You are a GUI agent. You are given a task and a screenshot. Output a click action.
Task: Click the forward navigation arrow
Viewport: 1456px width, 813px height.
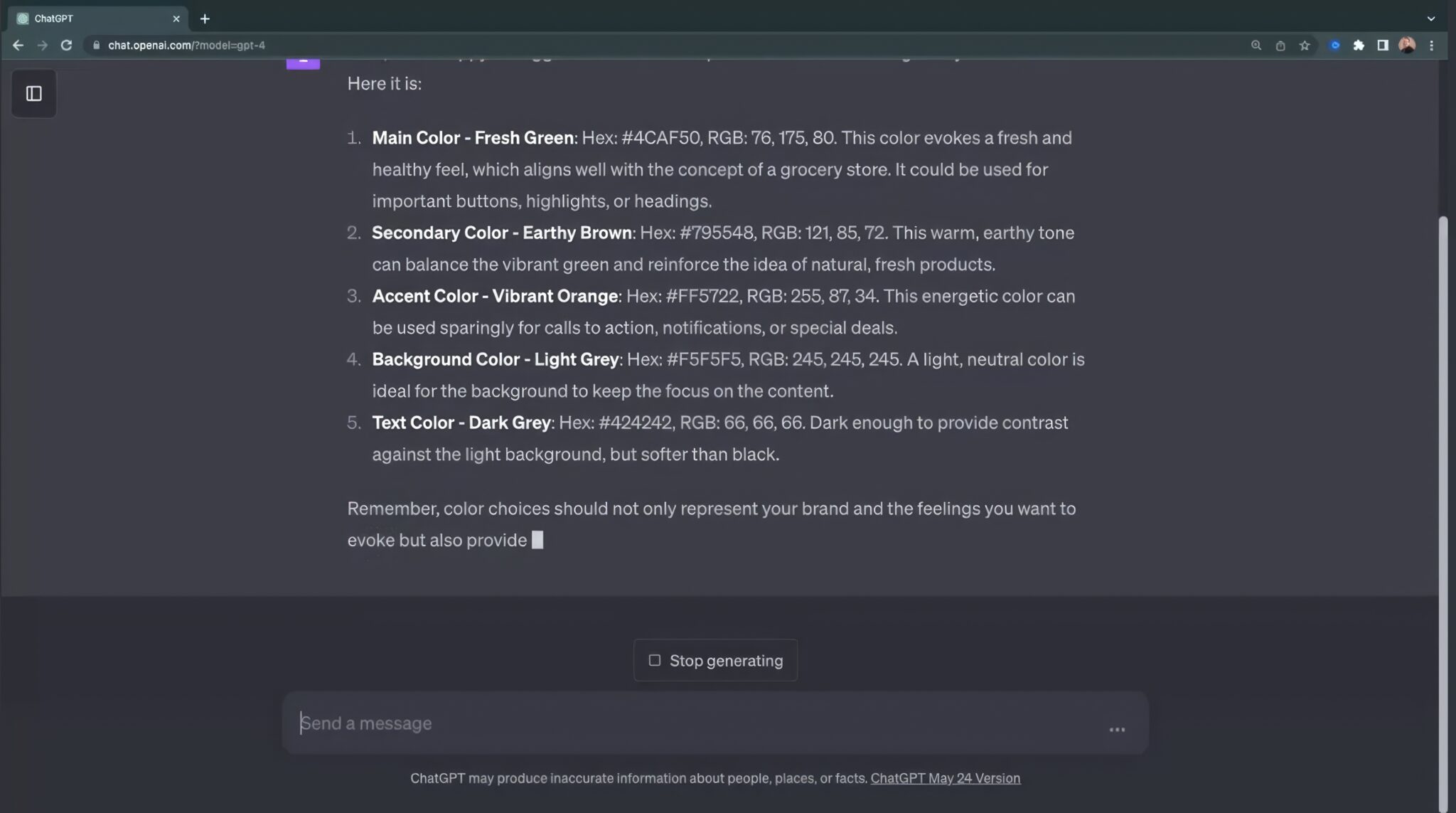click(42, 45)
